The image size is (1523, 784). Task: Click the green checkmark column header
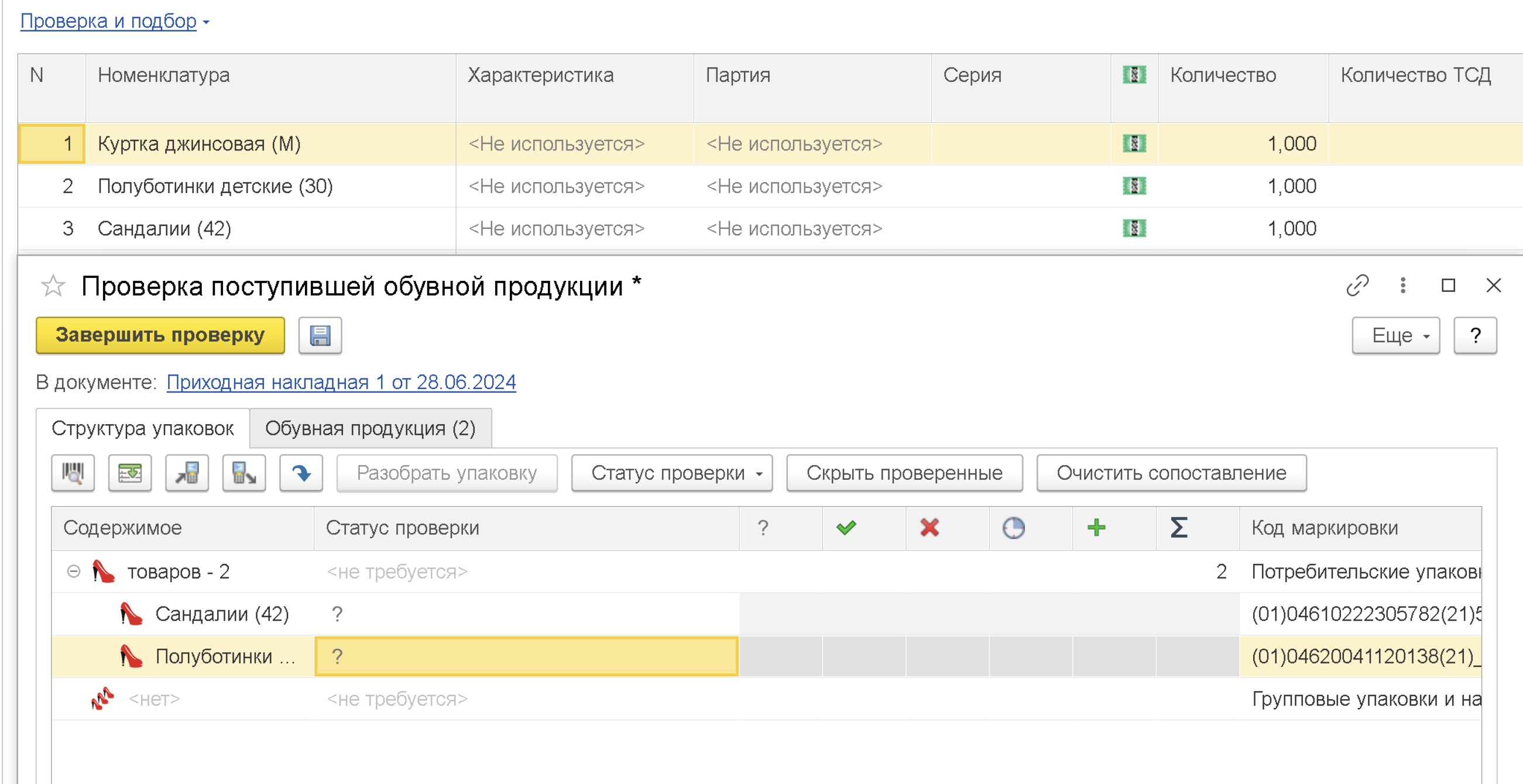846,528
